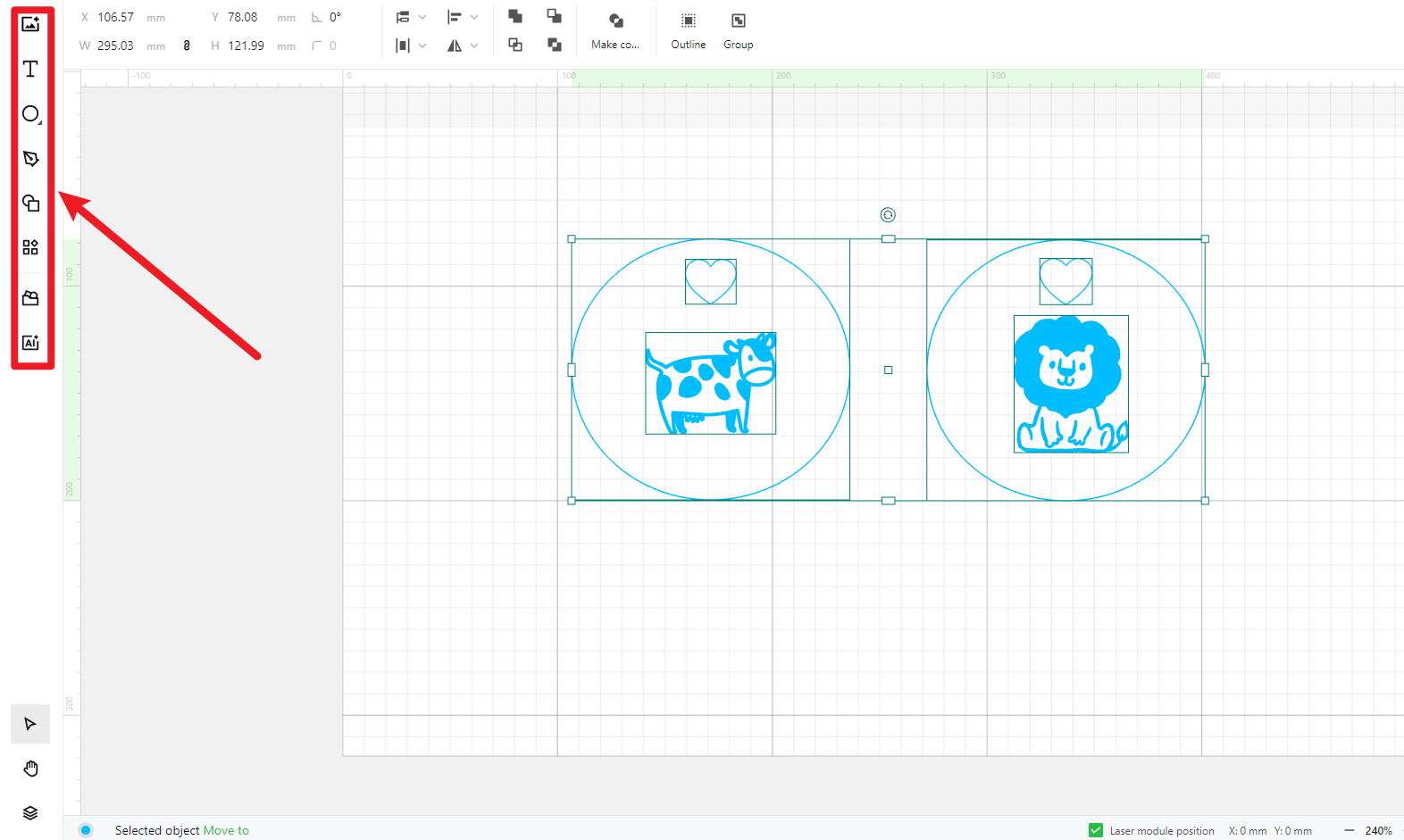Click the blue layer color dot in status bar
This screenshot has height=840, width=1404.
86,830
